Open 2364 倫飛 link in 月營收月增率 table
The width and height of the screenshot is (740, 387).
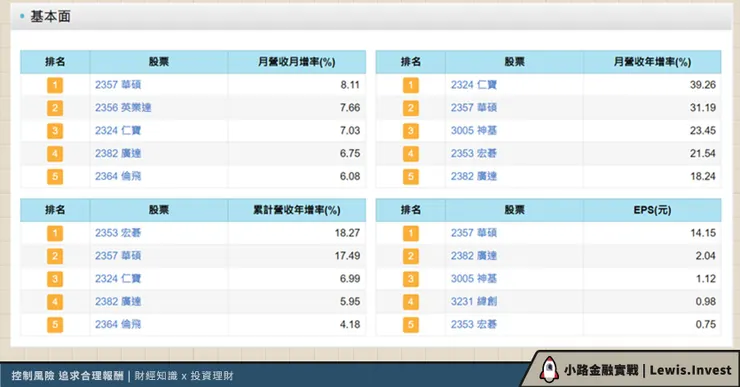118,177
